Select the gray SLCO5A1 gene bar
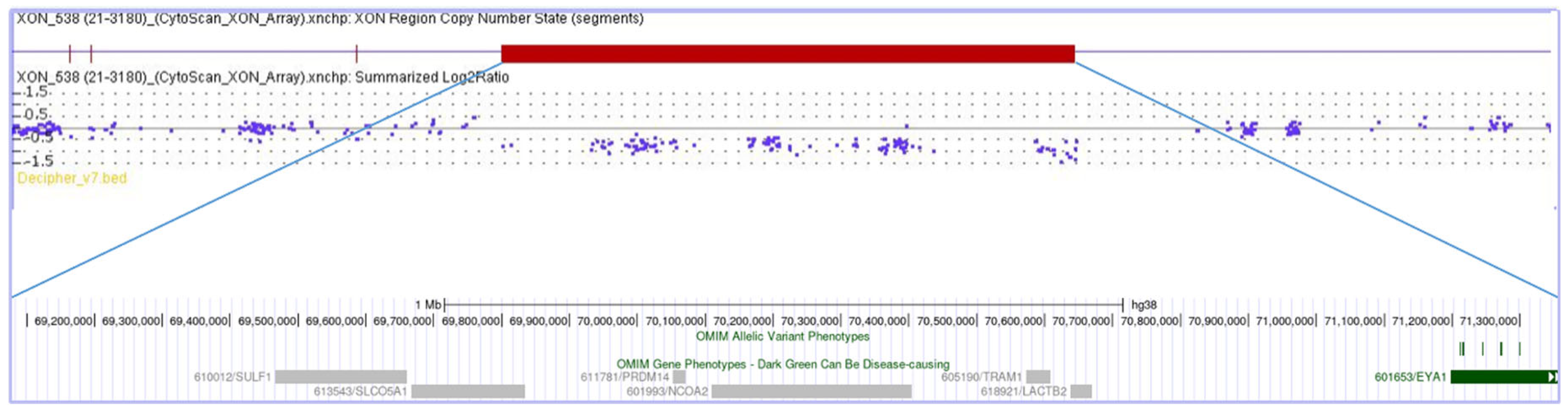Image resolution: width=1568 pixels, height=414 pixels. pos(467,392)
